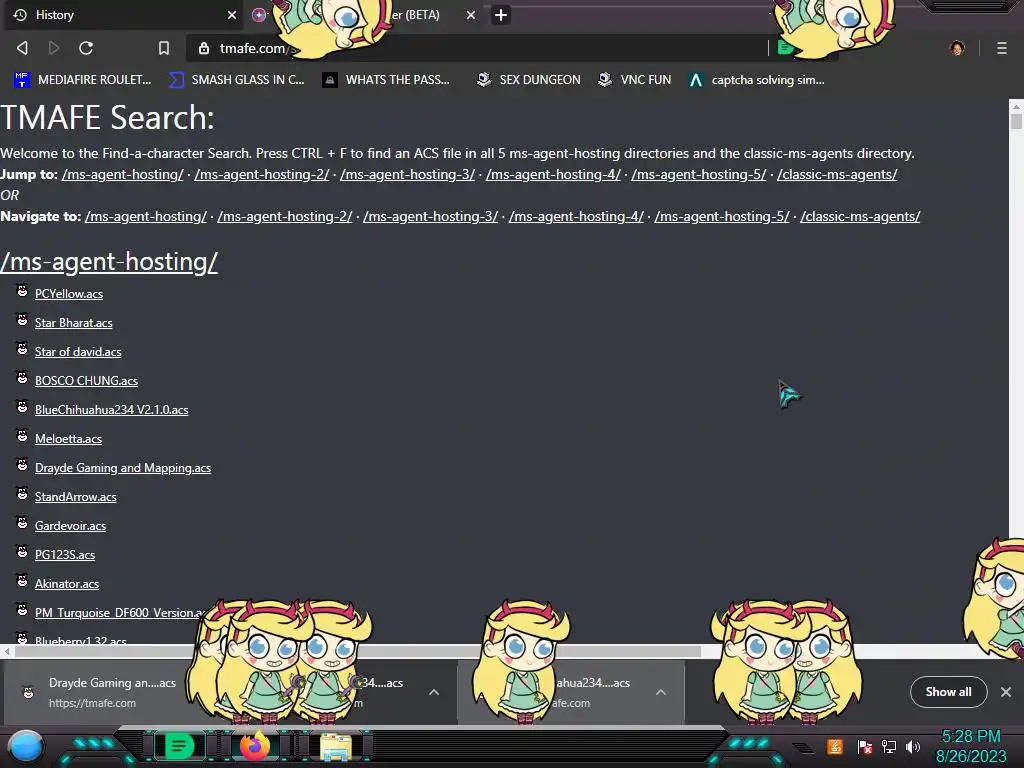Image resolution: width=1024 pixels, height=768 pixels.
Task: Click the padlock site security icon
Action: pyautogui.click(x=204, y=48)
